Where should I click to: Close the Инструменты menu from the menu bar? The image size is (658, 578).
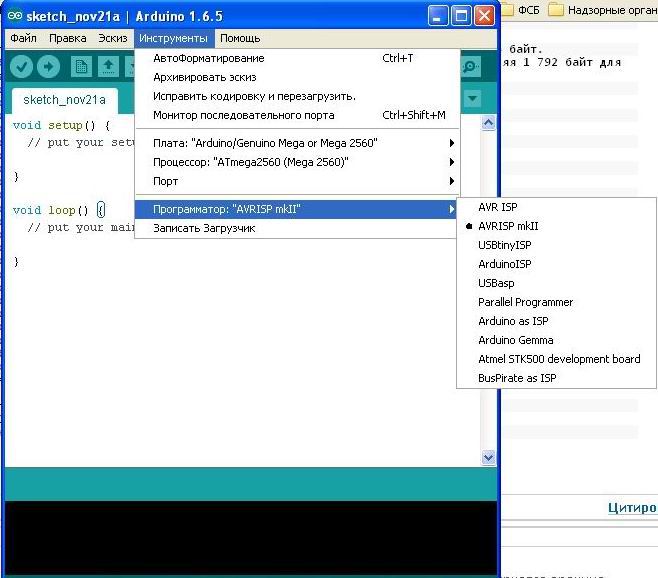(174, 38)
